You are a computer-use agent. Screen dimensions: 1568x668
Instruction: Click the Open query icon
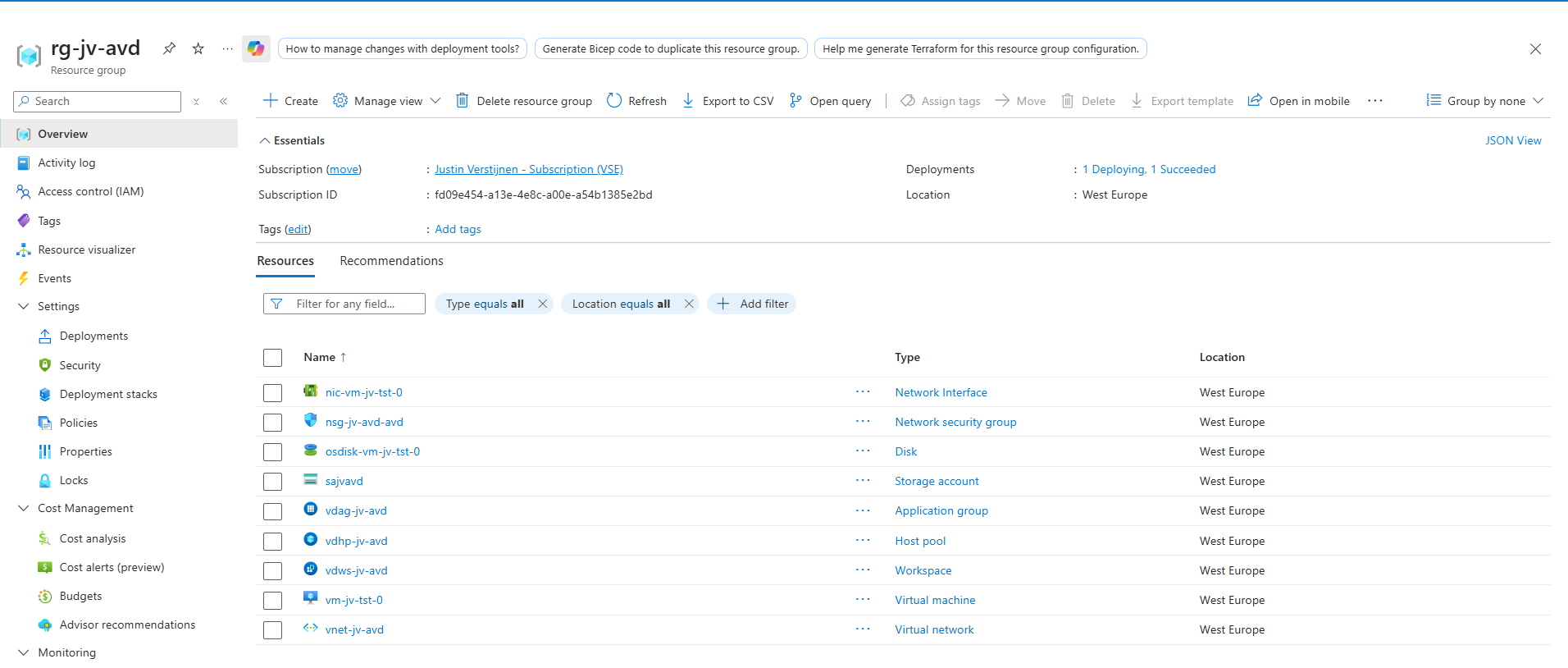pos(795,100)
